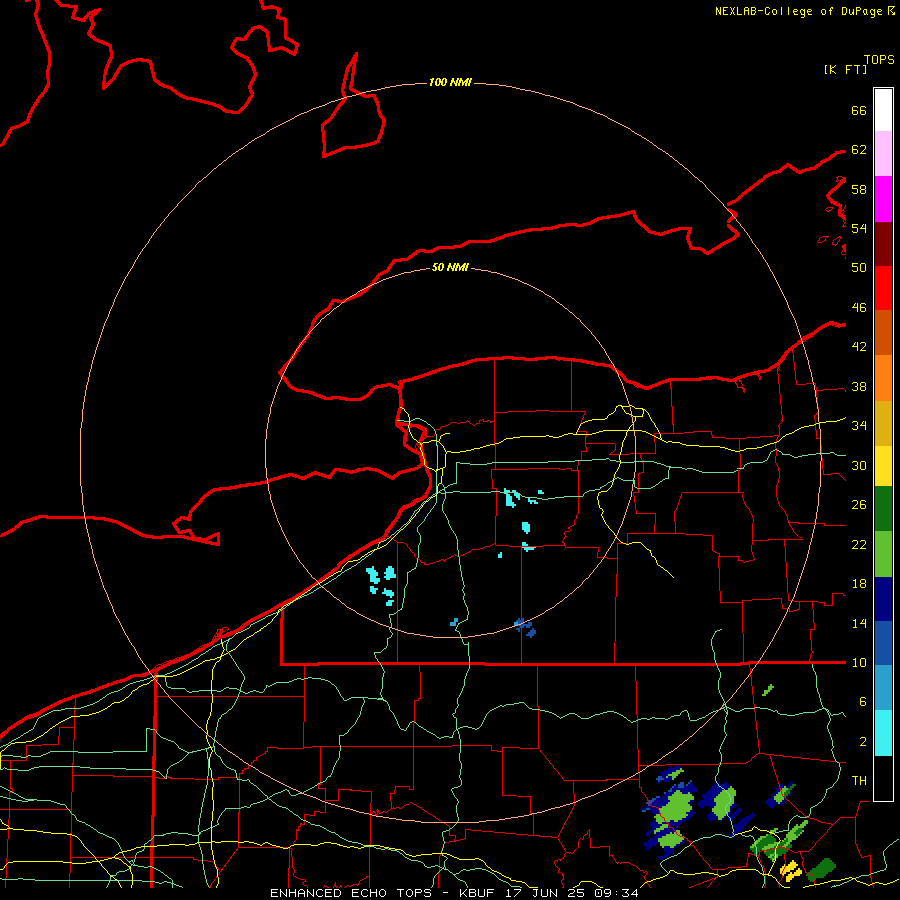Click the bright yellow swatch in the tops scale
The height and width of the screenshot is (900, 900).
pyautogui.click(x=883, y=466)
